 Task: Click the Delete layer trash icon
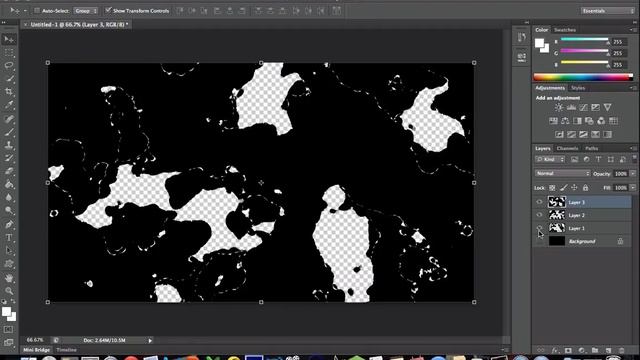click(622, 350)
